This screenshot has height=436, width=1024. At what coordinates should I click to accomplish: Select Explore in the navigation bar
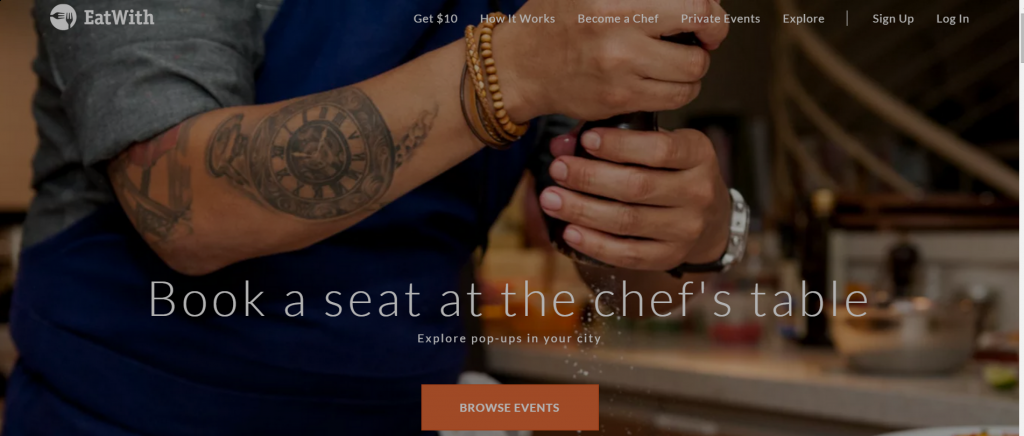[x=803, y=19]
